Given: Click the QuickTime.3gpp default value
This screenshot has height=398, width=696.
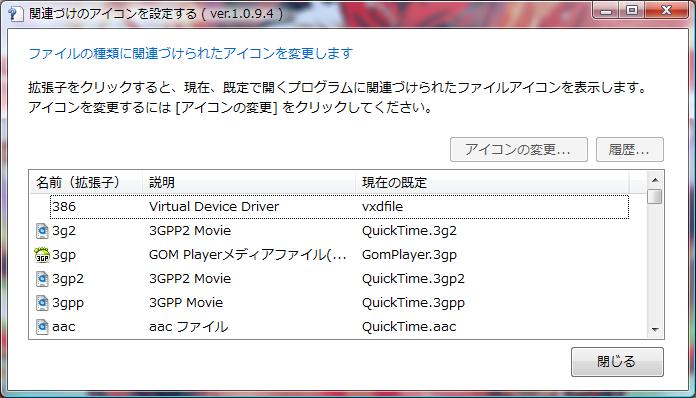Looking at the screenshot, I should (x=413, y=303).
